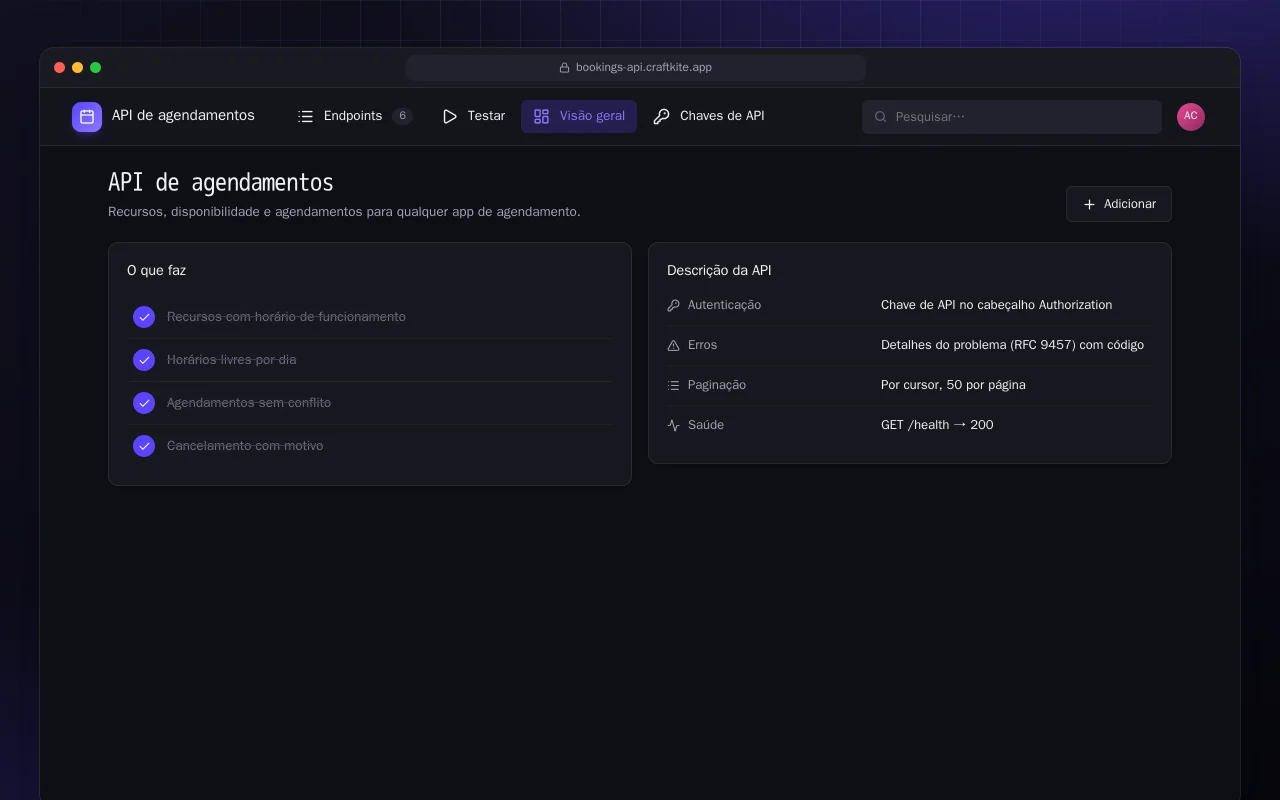
Task: Click the warning triangle icon beside Erros
Action: click(674, 345)
